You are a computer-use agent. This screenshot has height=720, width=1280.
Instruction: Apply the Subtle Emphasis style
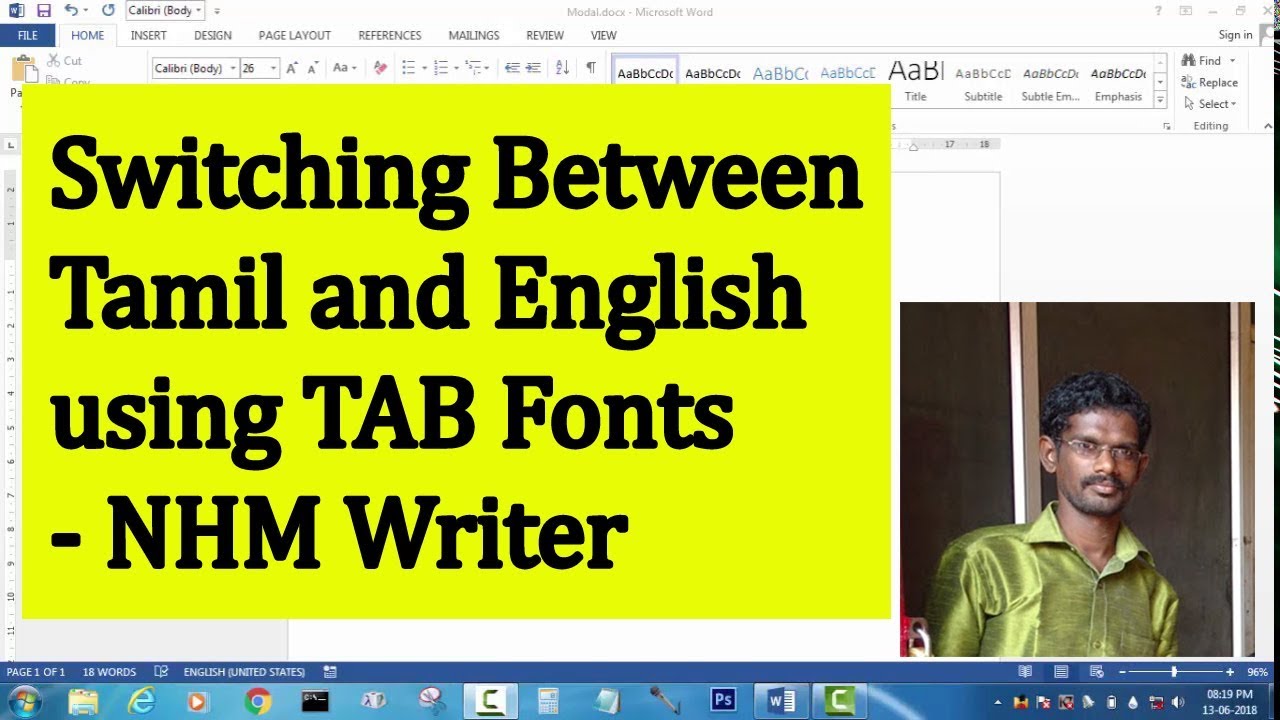click(x=1050, y=83)
